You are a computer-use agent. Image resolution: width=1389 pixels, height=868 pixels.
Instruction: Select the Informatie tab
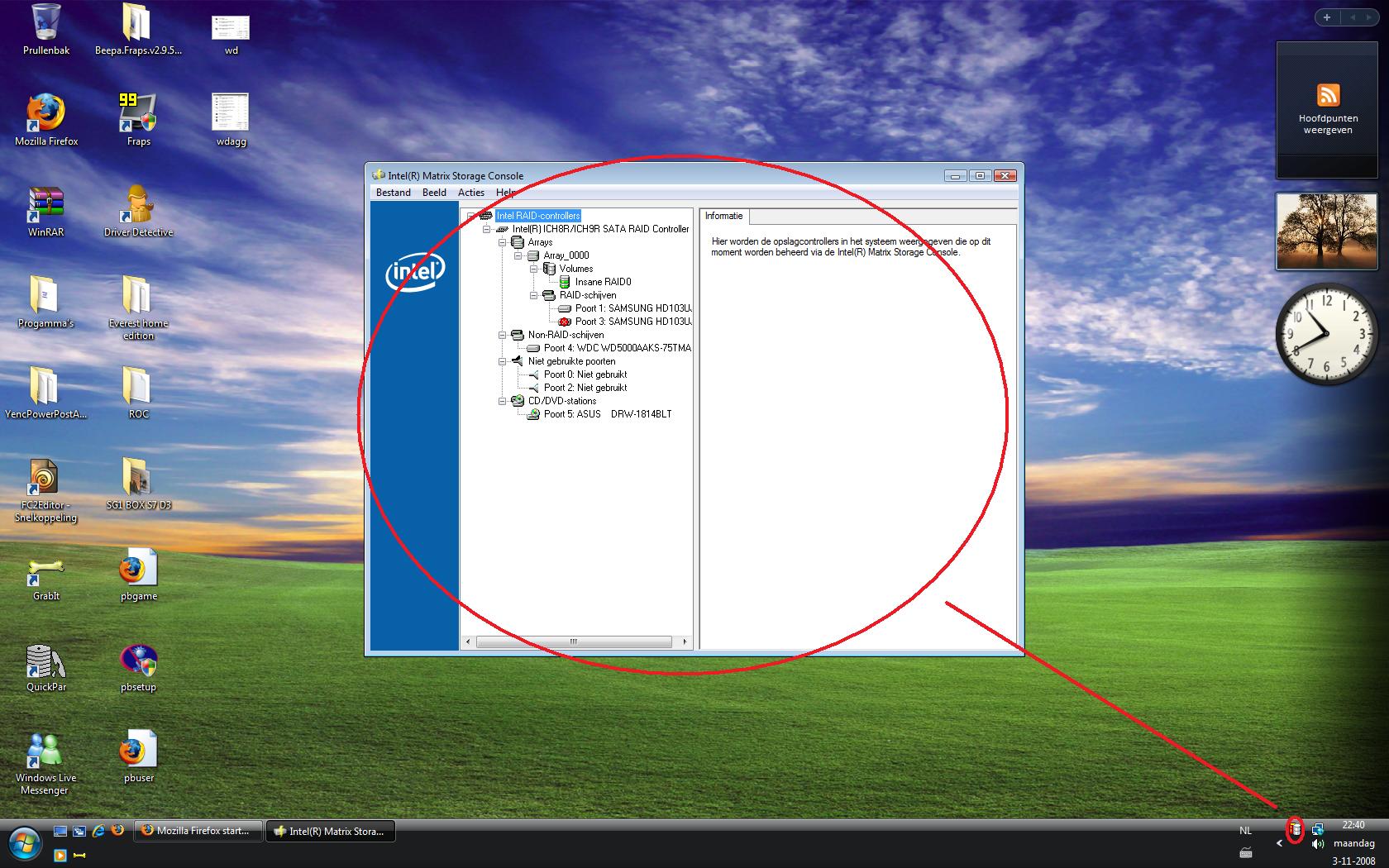(723, 216)
